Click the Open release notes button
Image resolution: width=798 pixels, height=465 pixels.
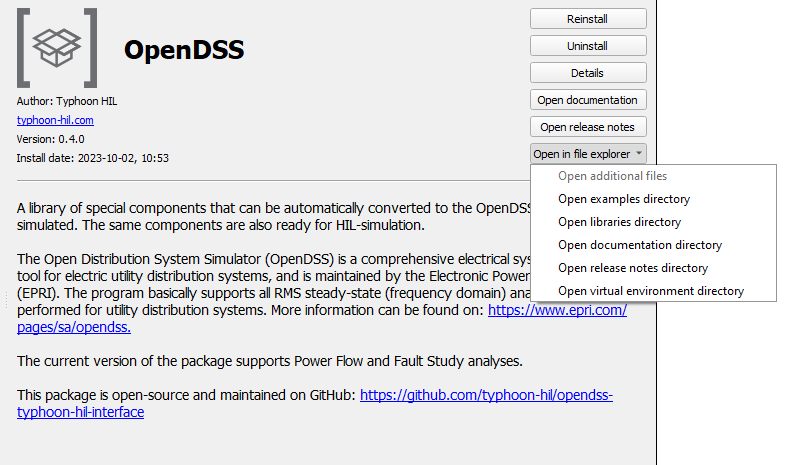[587, 127]
